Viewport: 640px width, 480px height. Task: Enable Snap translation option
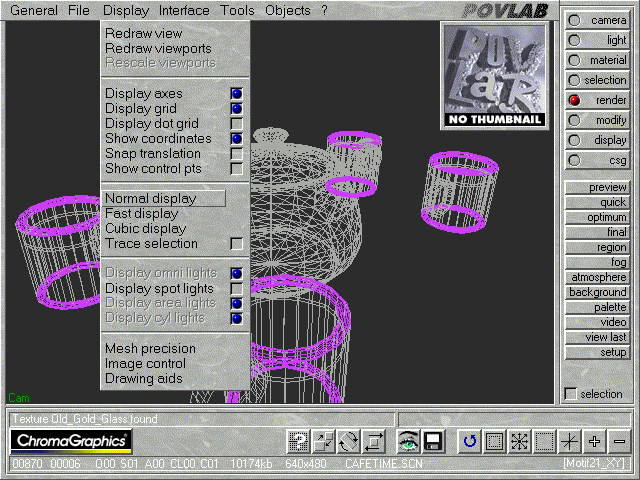[236, 154]
